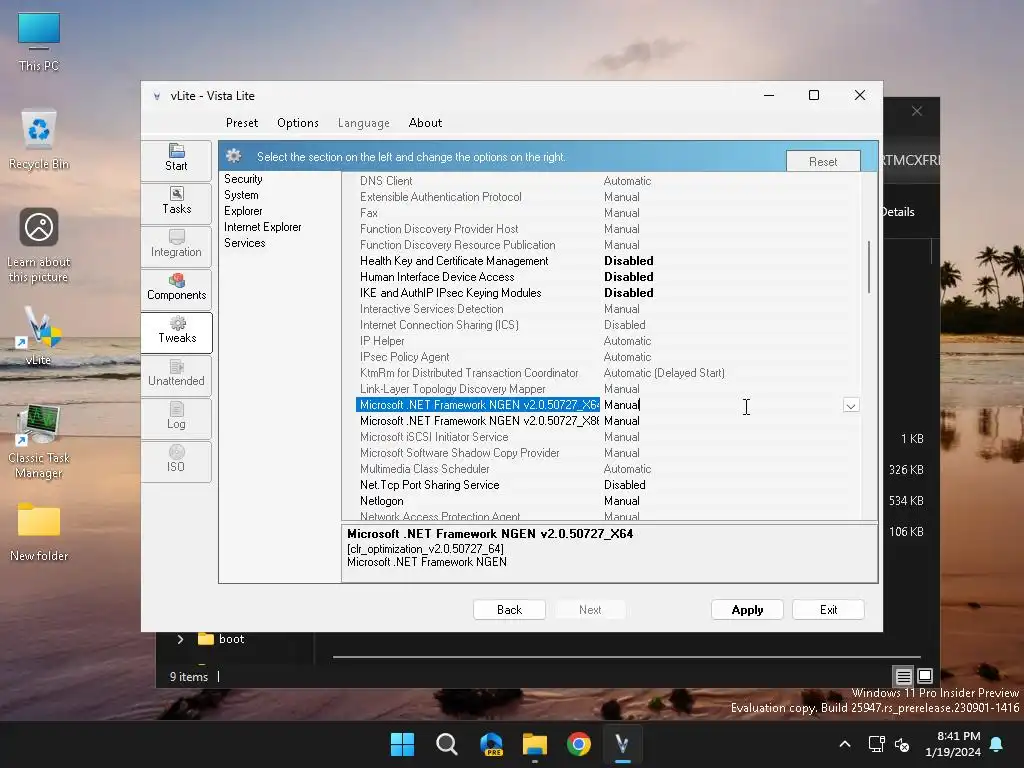Open the Tasks section in vLite
This screenshot has width=1024, height=768.
click(x=176, y=202)
